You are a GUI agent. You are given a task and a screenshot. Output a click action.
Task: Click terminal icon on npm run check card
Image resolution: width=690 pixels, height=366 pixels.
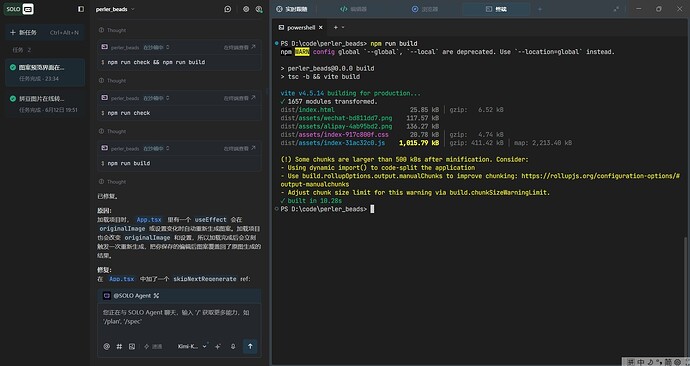105,98
